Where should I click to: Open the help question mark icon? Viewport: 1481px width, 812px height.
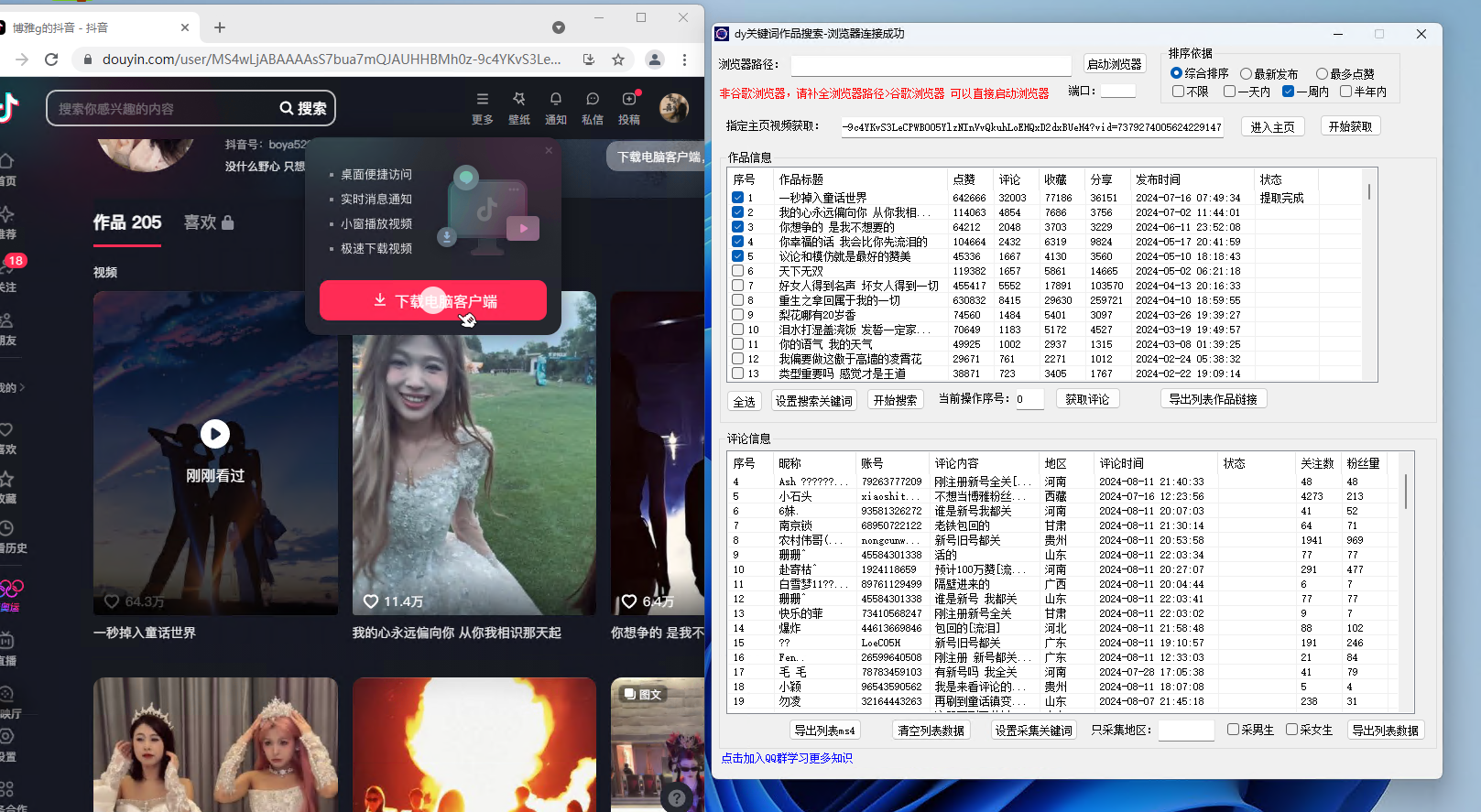tap(677, 798)
